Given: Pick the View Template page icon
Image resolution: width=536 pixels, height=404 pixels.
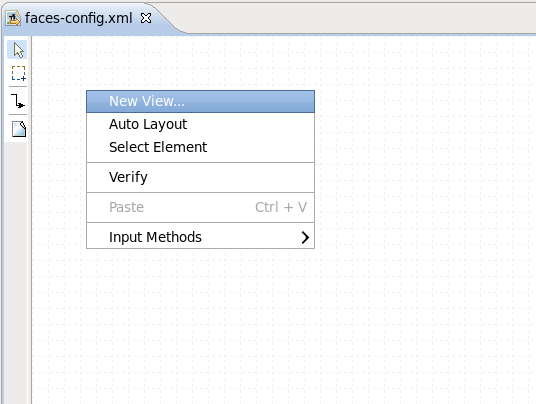Looking at the screenshot, I should tap(19, 129).
